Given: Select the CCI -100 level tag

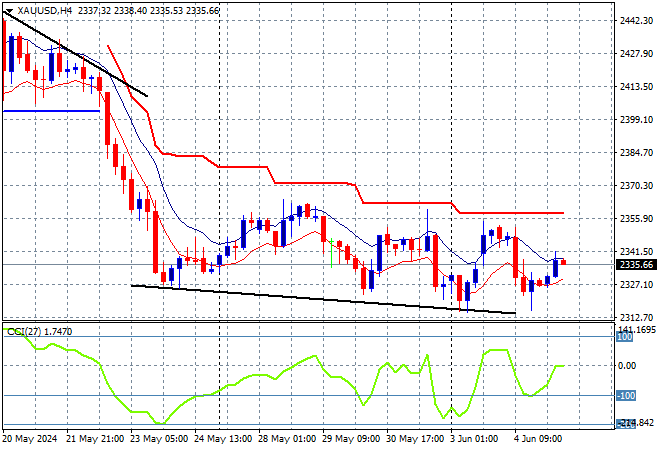Looking at the screenshot, I should coord(626,396).
